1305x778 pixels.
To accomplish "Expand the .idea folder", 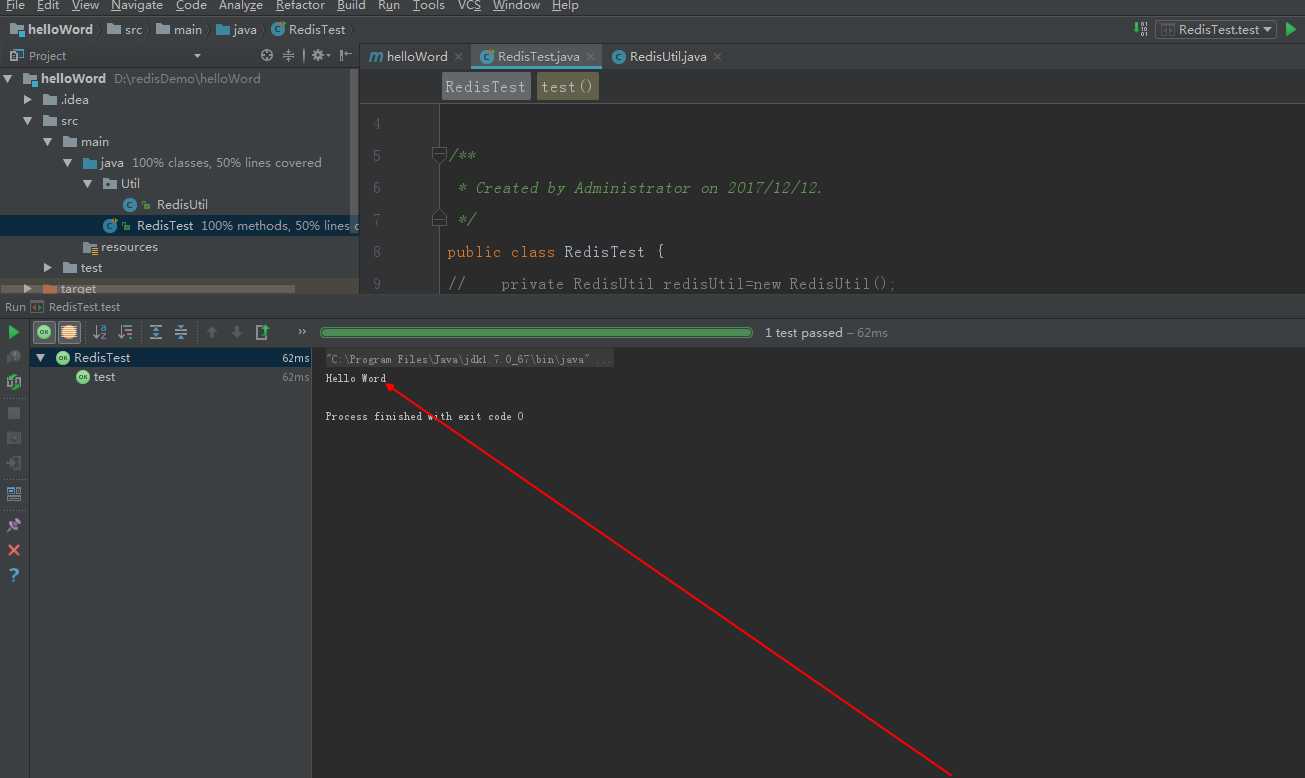I will tap(28, 99).
